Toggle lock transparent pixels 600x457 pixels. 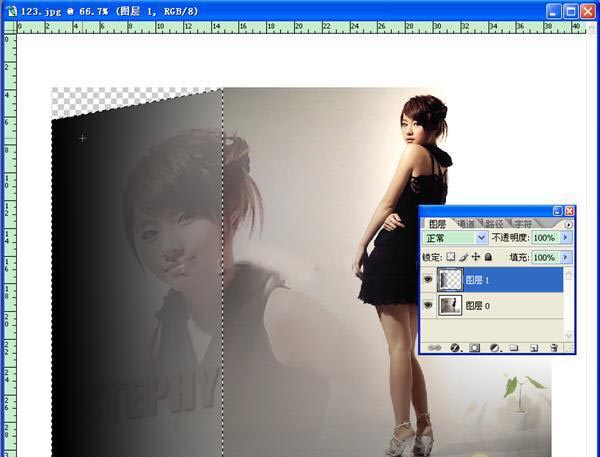[x=451, y=257]
